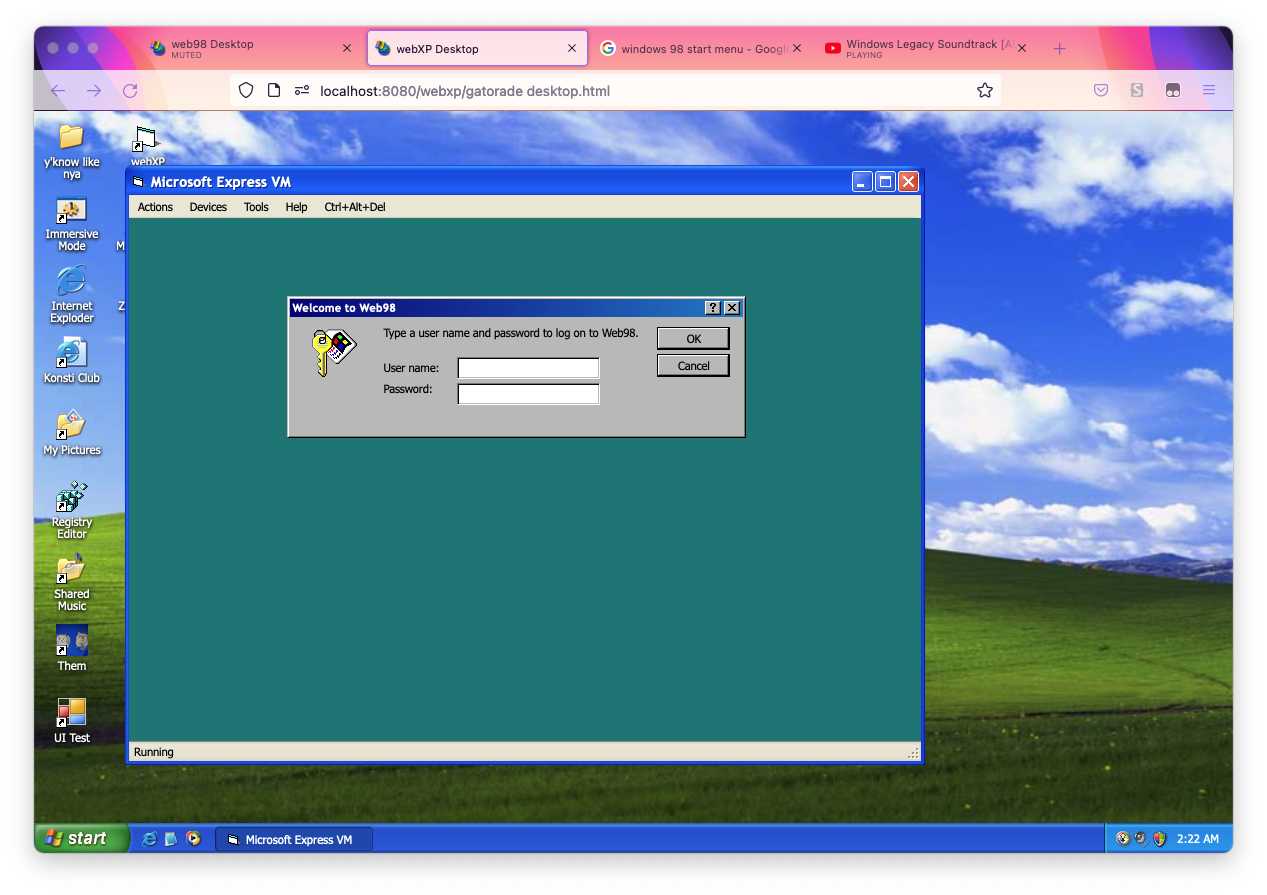1267x895 pixels.
Task: Click the Password input field
Action: point(528,394)
